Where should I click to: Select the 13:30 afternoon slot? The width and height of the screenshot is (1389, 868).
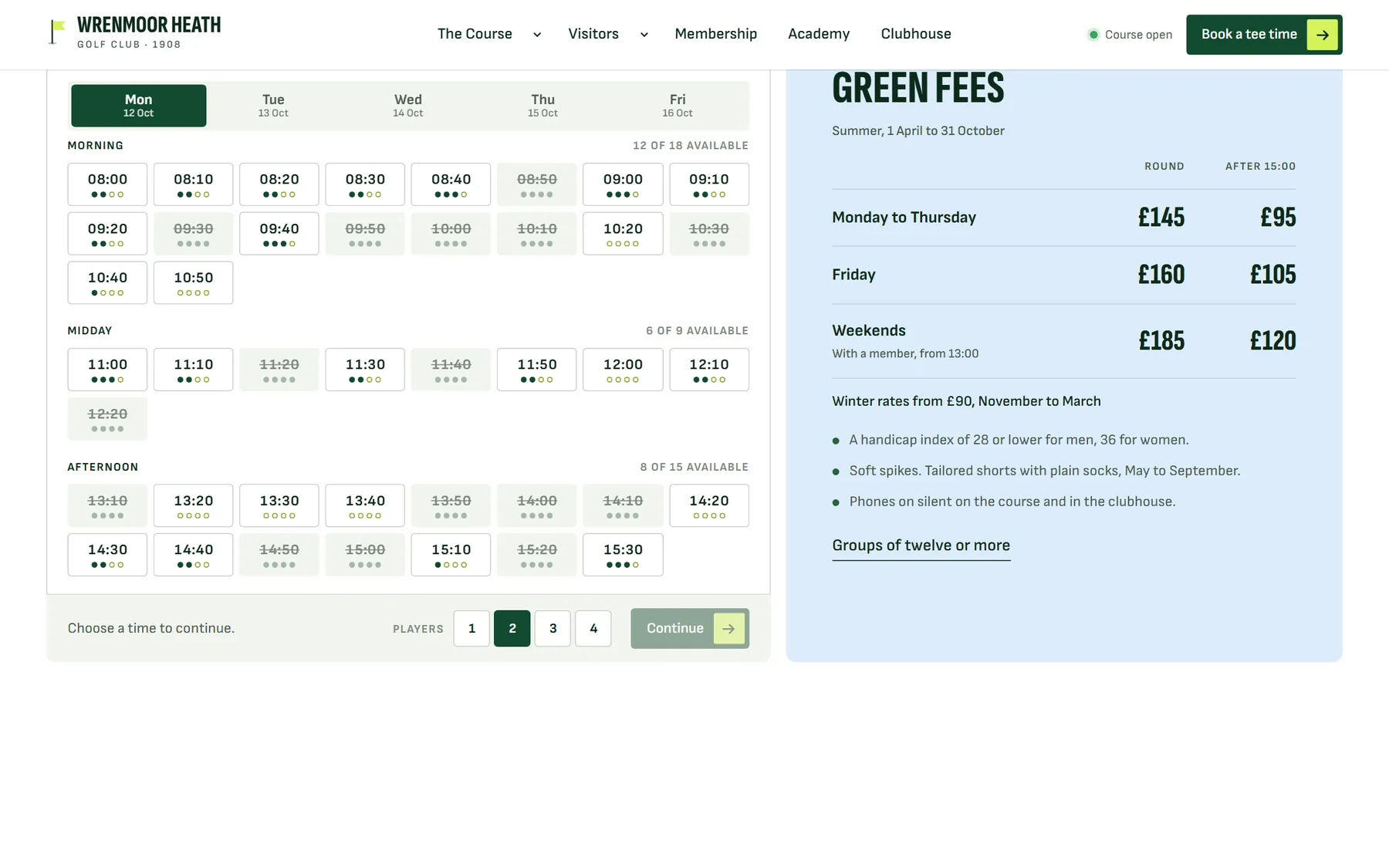click(x=279, y=505)
